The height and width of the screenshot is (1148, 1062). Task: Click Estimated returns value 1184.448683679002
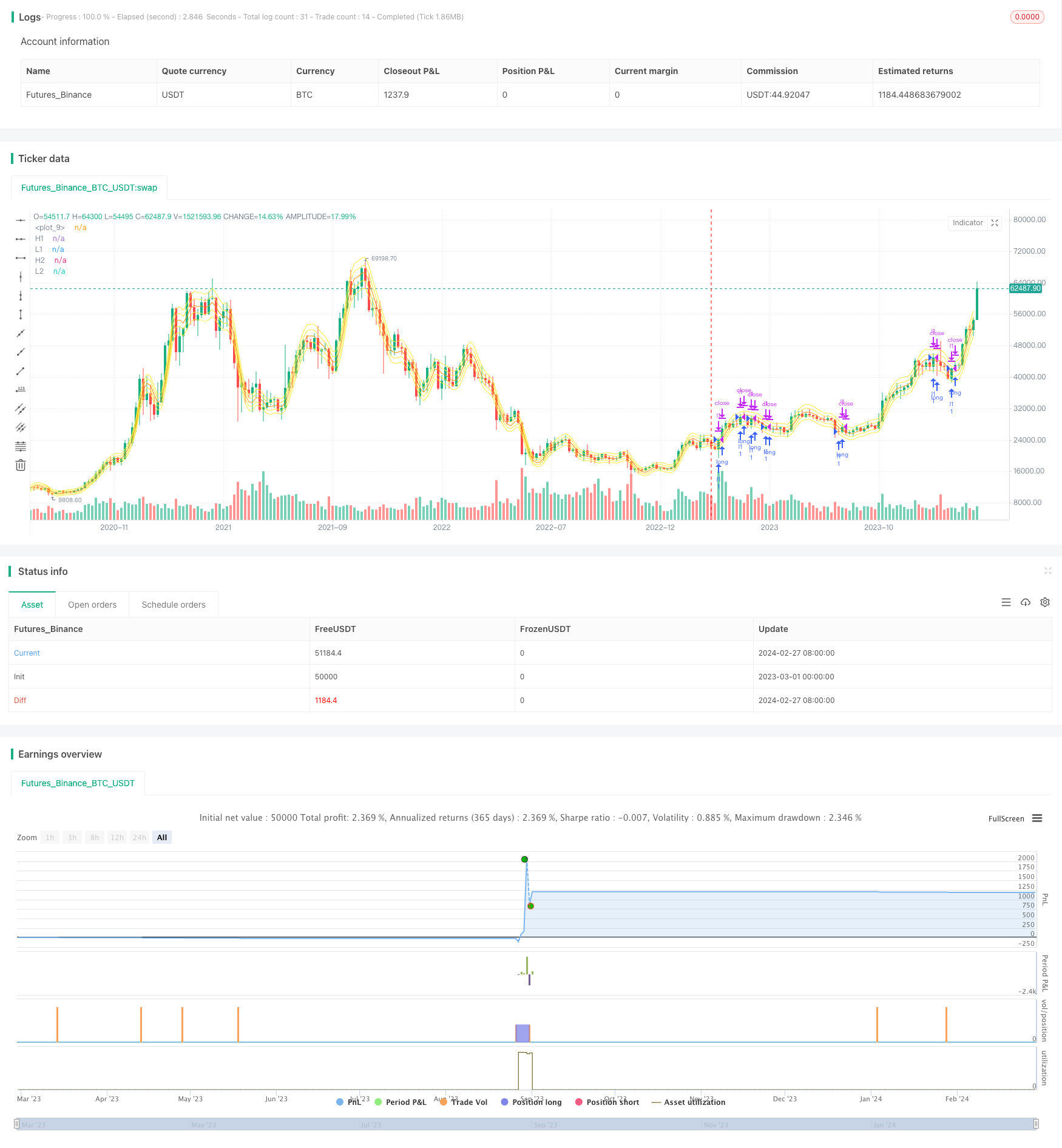pyautogui.click(x=919, y=95)
